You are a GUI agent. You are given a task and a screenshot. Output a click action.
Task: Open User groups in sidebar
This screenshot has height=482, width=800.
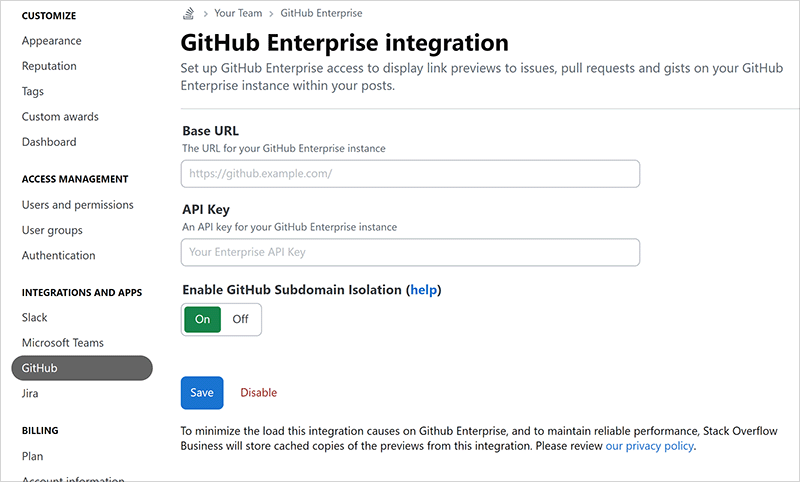pyautogui.click(x=52, y=230)
